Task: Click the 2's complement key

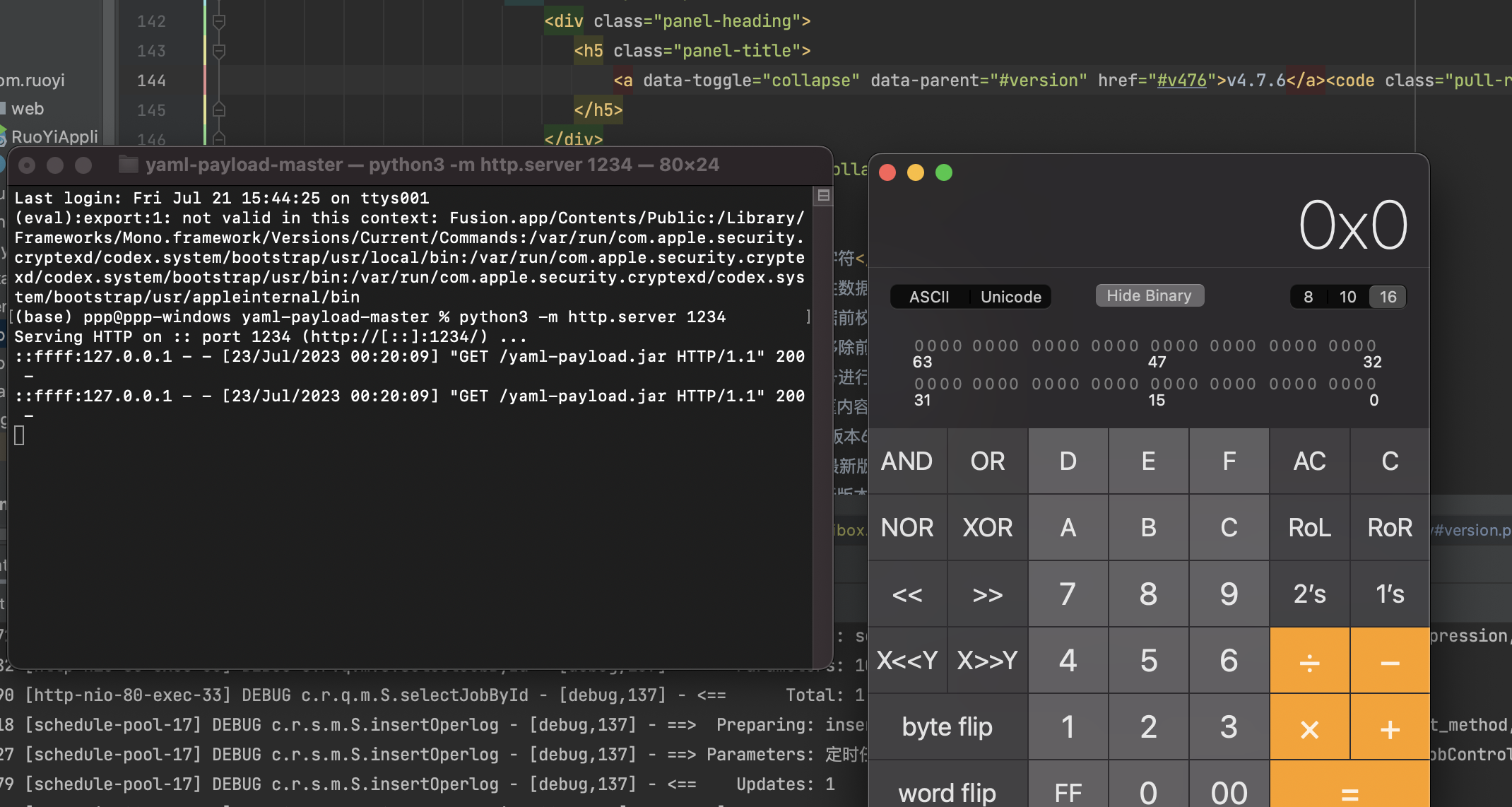Action: [x=1310, y=594]
